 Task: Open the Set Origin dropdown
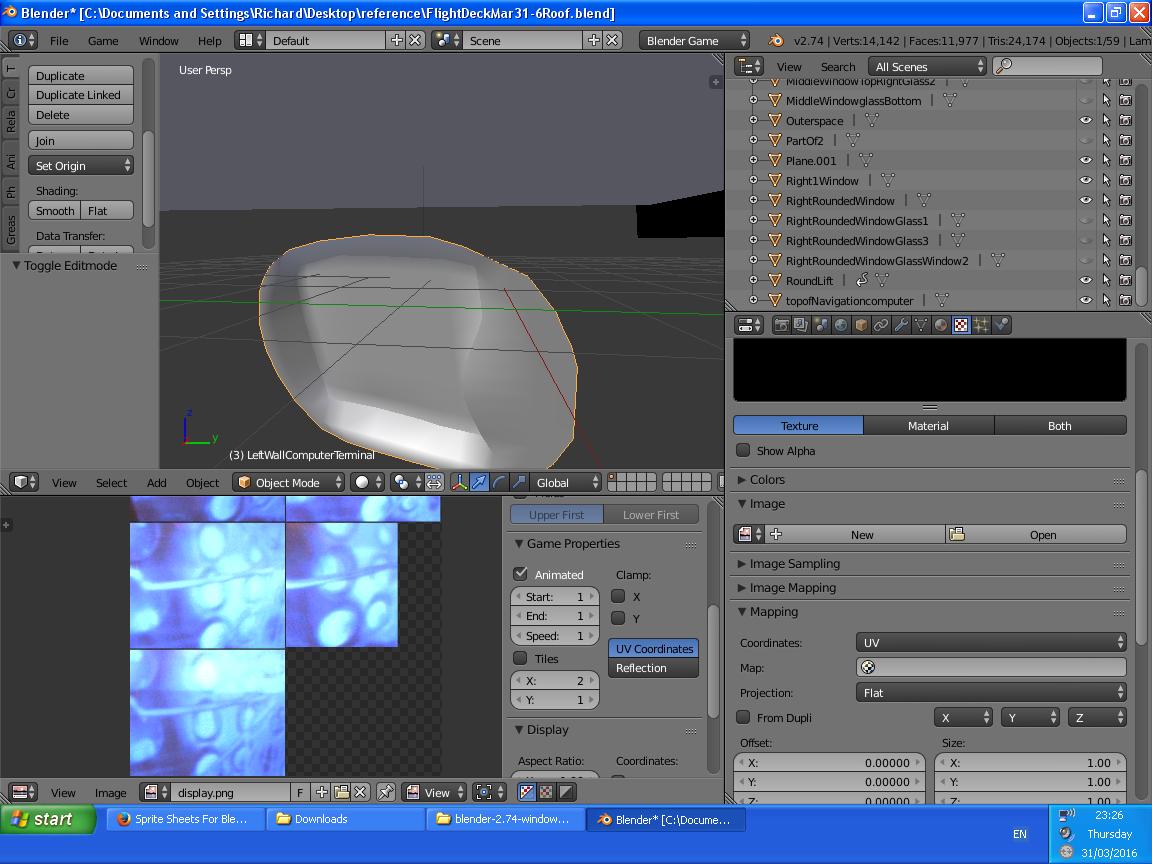click(x=81, y=166)
